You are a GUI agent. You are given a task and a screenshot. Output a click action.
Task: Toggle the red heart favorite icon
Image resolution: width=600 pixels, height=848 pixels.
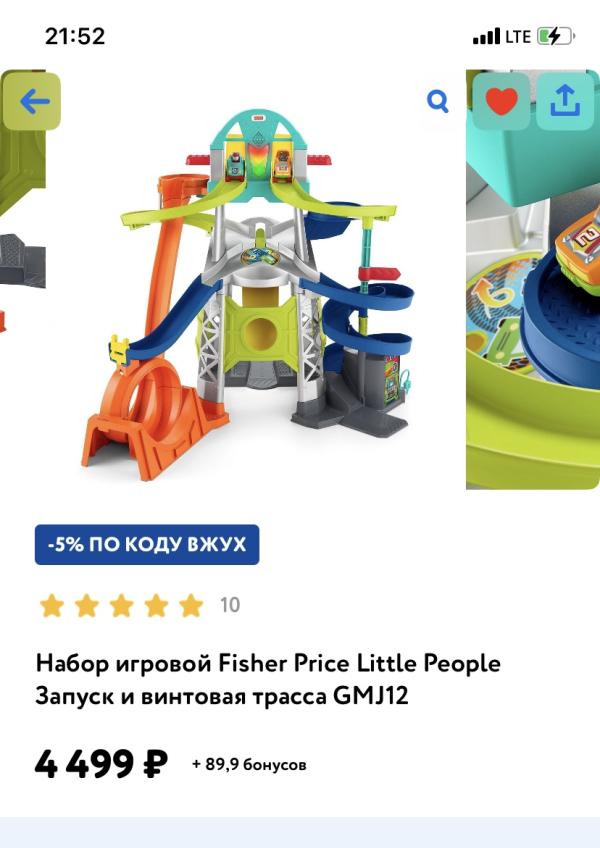pyautogui.click(x=502, y=101)
